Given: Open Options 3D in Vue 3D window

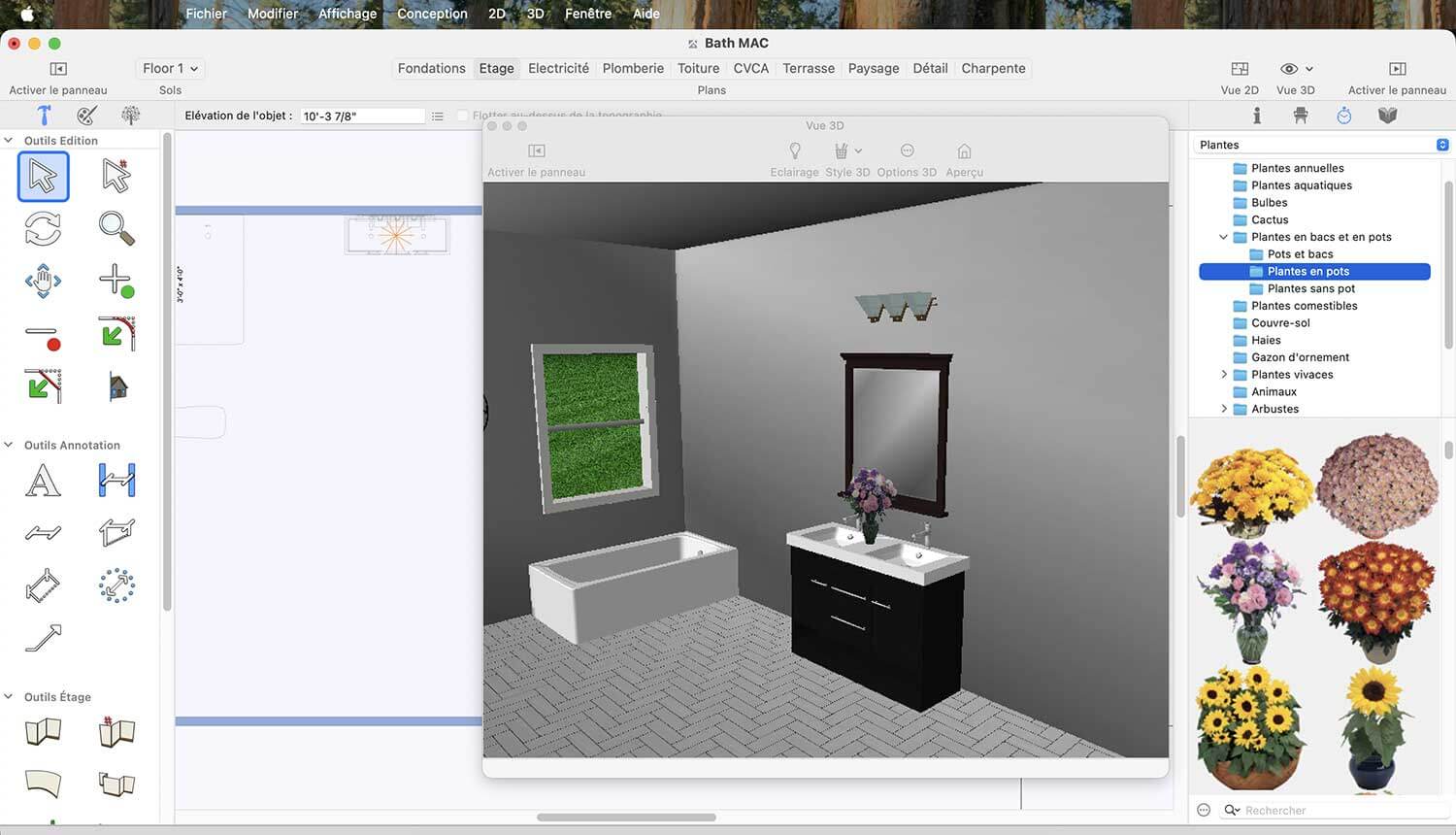Looking at the screenshot, I should (907, 159).
